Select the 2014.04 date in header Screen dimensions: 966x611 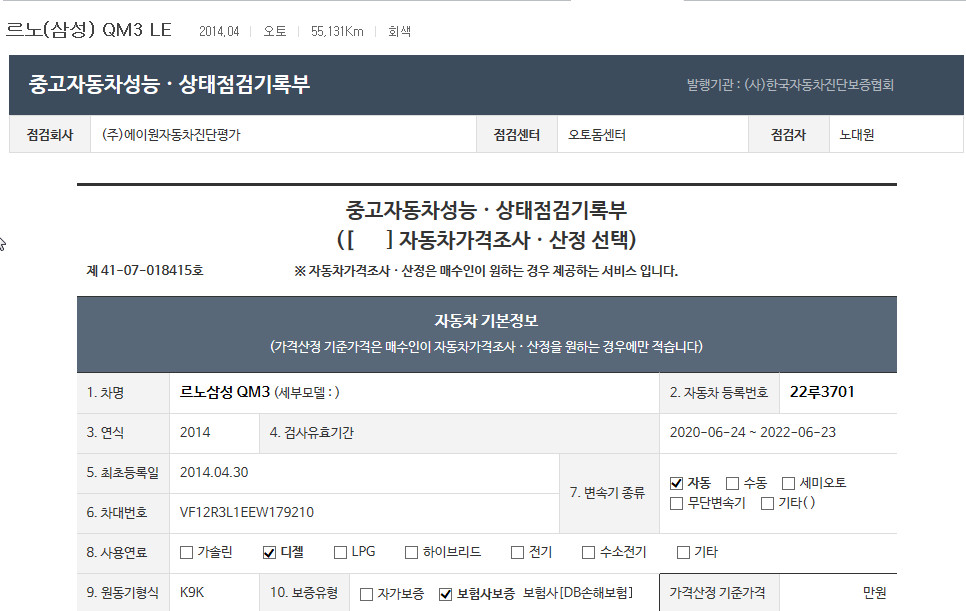click(219, 31)
